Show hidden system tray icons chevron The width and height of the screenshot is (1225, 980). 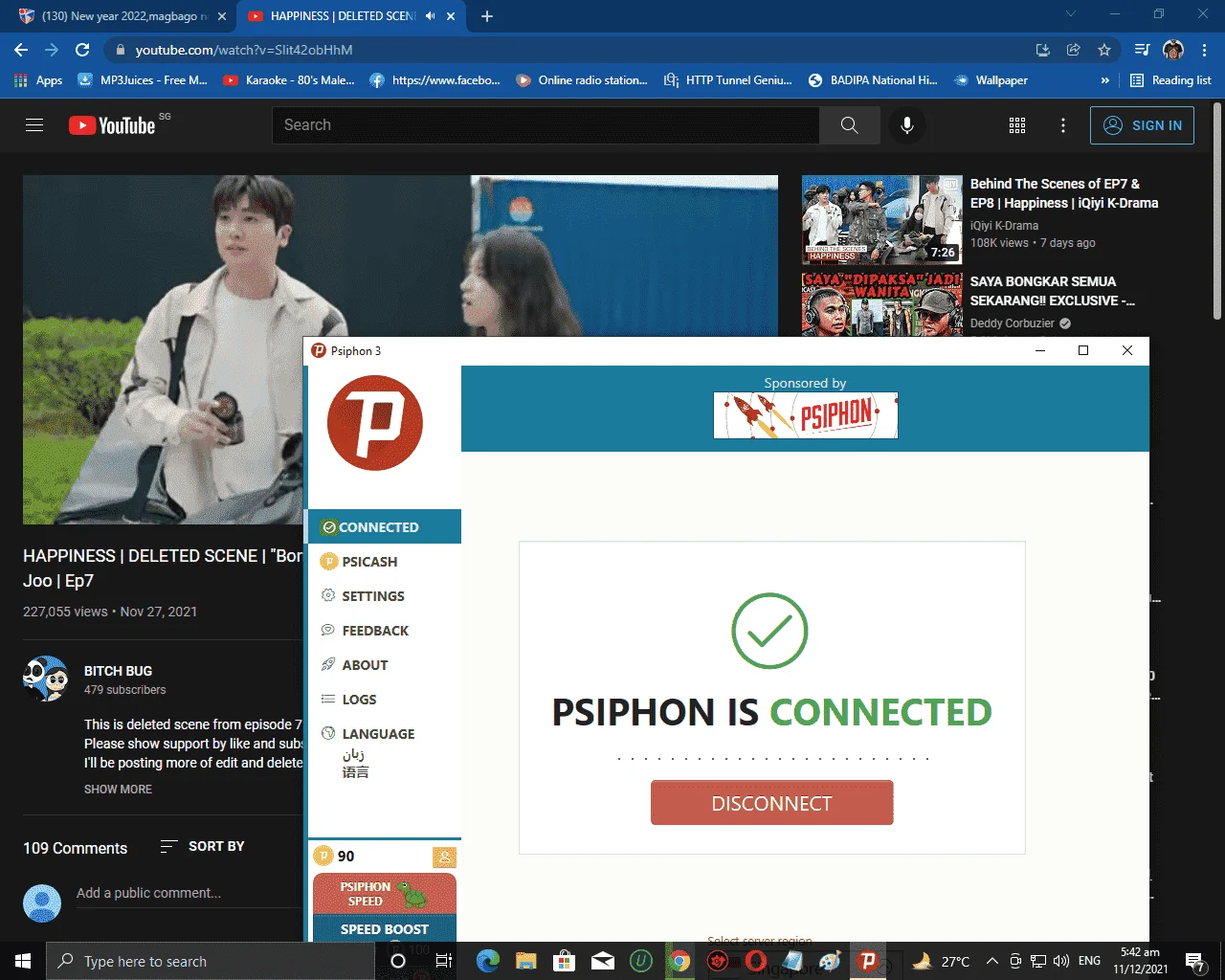coord(992,961)
